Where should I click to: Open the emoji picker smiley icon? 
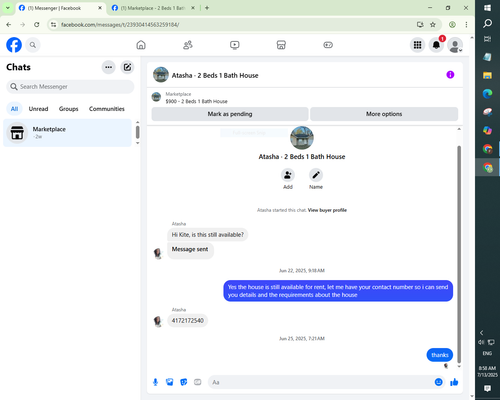point(439,382)
